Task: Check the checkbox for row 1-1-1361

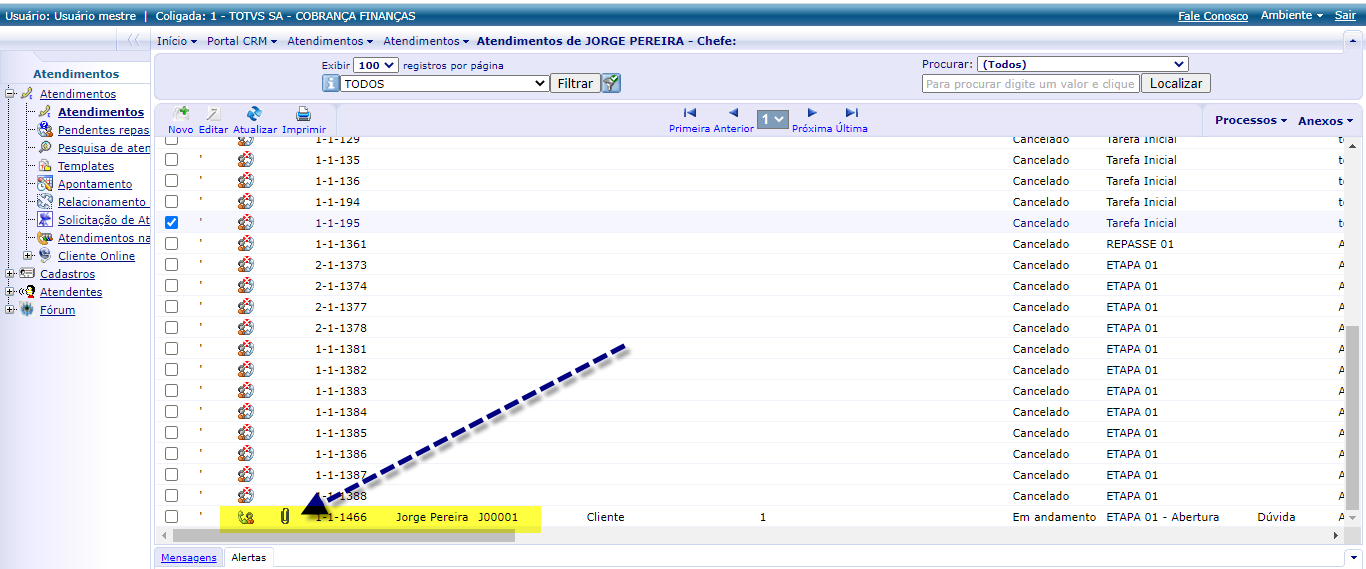Action: [171, 244]
